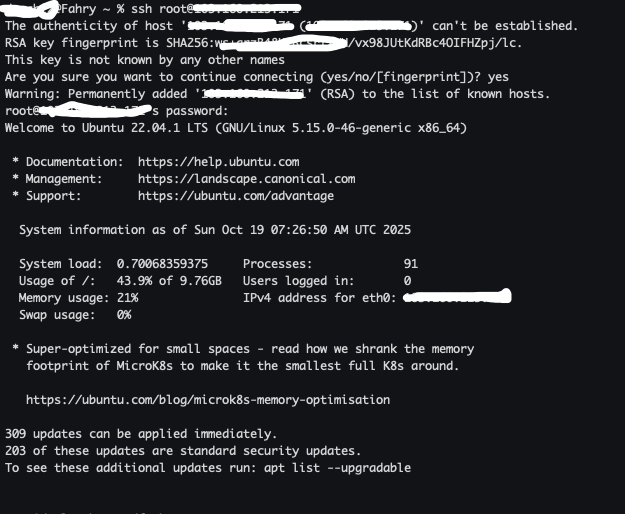Click the Memory usage 21% value
The height and width of the screenshot is (514, 625).
coord(127,298)
